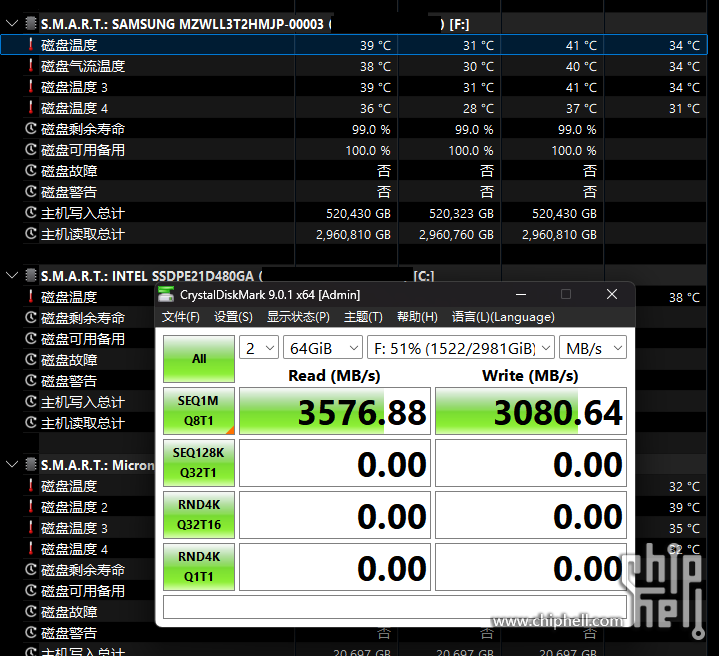Click the thermometer icon beside 磁盘气流温度

(x=31, y=66)
